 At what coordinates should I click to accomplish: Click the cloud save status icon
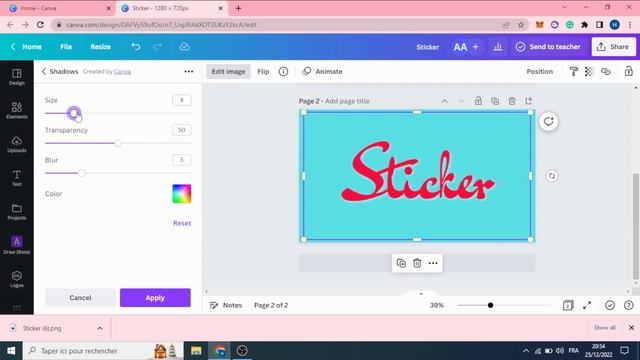(184, 47)
